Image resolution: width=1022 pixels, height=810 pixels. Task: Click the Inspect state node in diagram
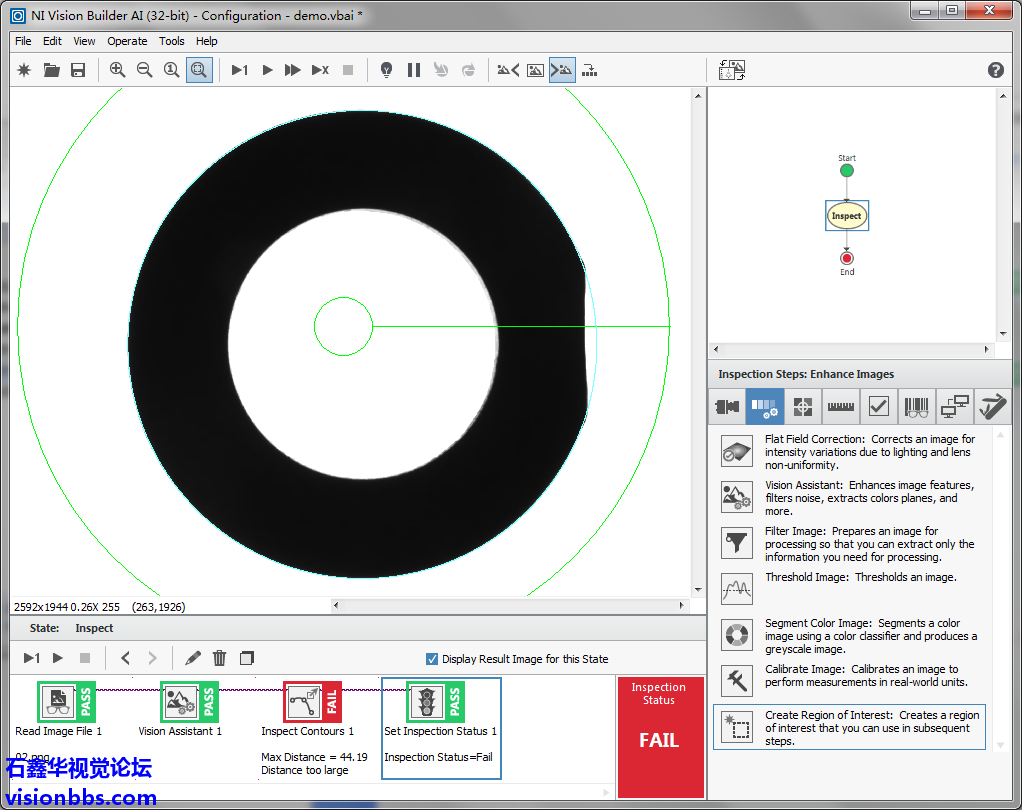[846, 216]
